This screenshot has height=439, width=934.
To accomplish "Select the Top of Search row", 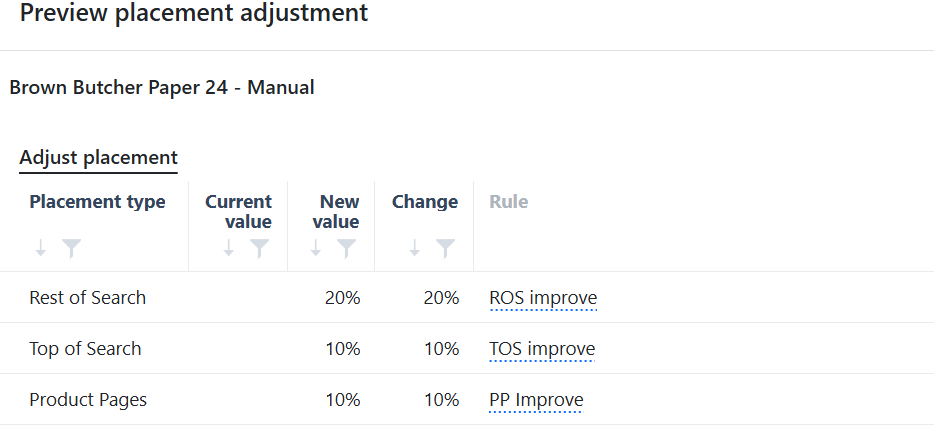I will 467,349.
